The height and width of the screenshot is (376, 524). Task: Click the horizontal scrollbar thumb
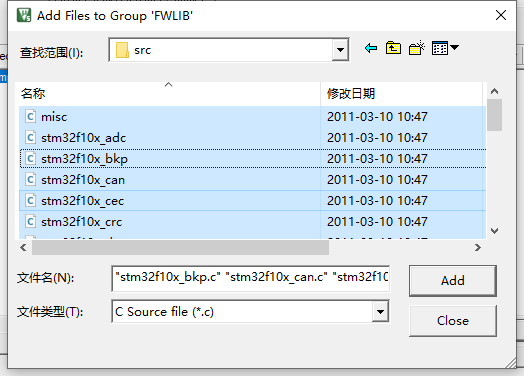(180, 248)
